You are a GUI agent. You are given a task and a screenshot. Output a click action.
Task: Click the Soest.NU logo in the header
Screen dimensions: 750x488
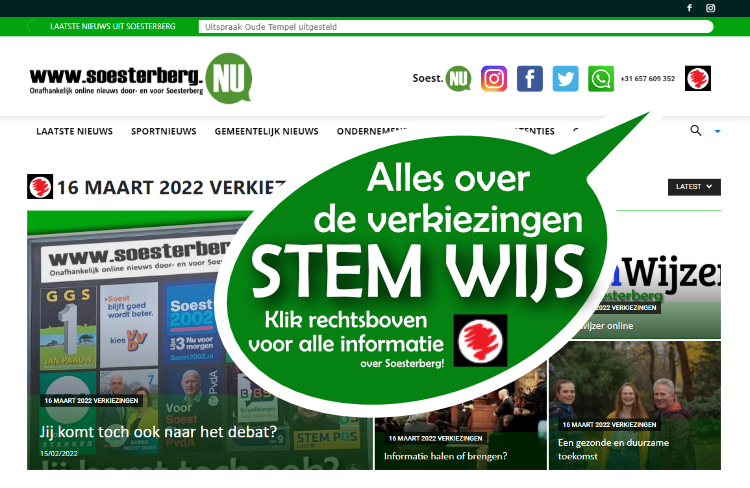coord(441,78)
